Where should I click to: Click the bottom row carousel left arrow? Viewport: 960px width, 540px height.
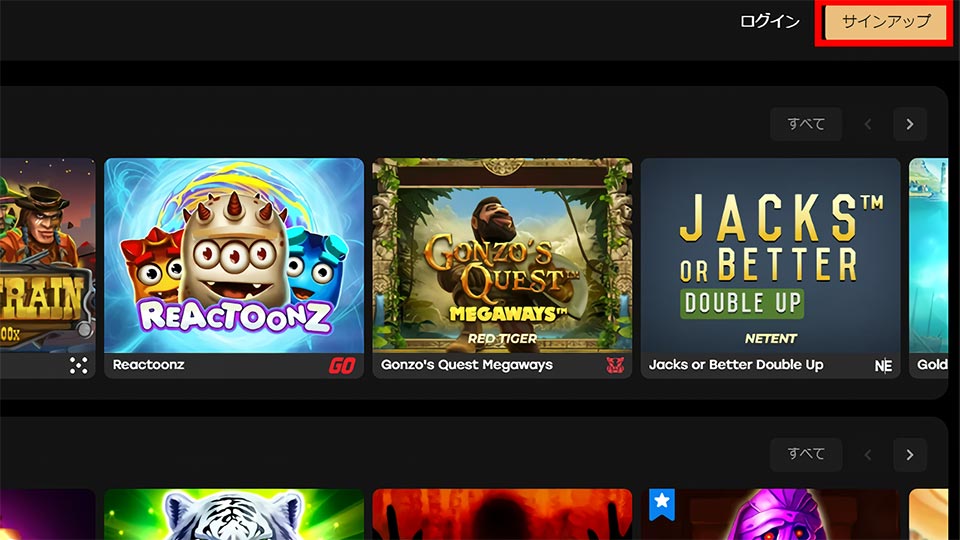[x=868, y=454]
